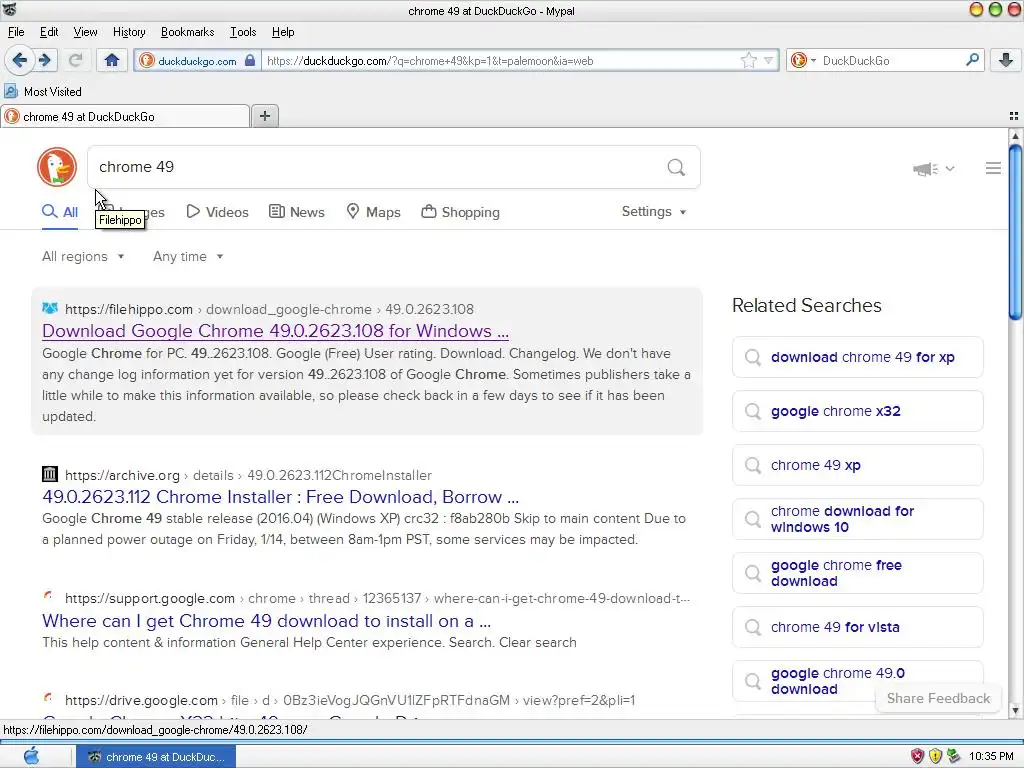Click the Most Visited bookmark icon
The image size is (1024, 768).
pyautogui.click(x=11, y=91)
